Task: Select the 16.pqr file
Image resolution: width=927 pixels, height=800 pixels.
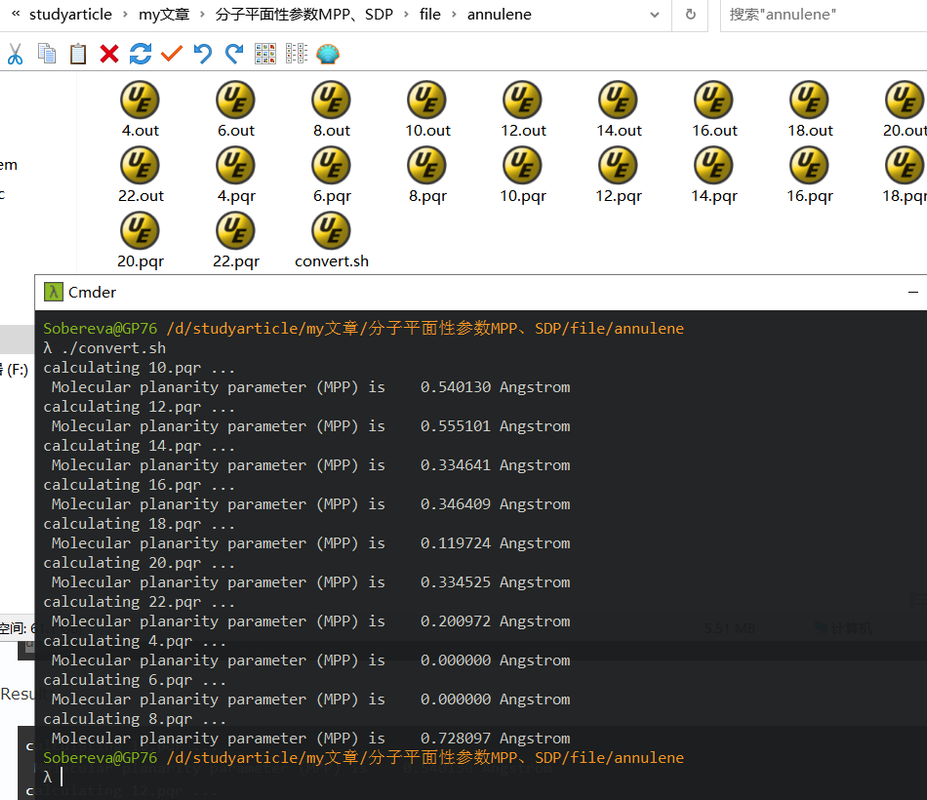Action: click(811, 176)
